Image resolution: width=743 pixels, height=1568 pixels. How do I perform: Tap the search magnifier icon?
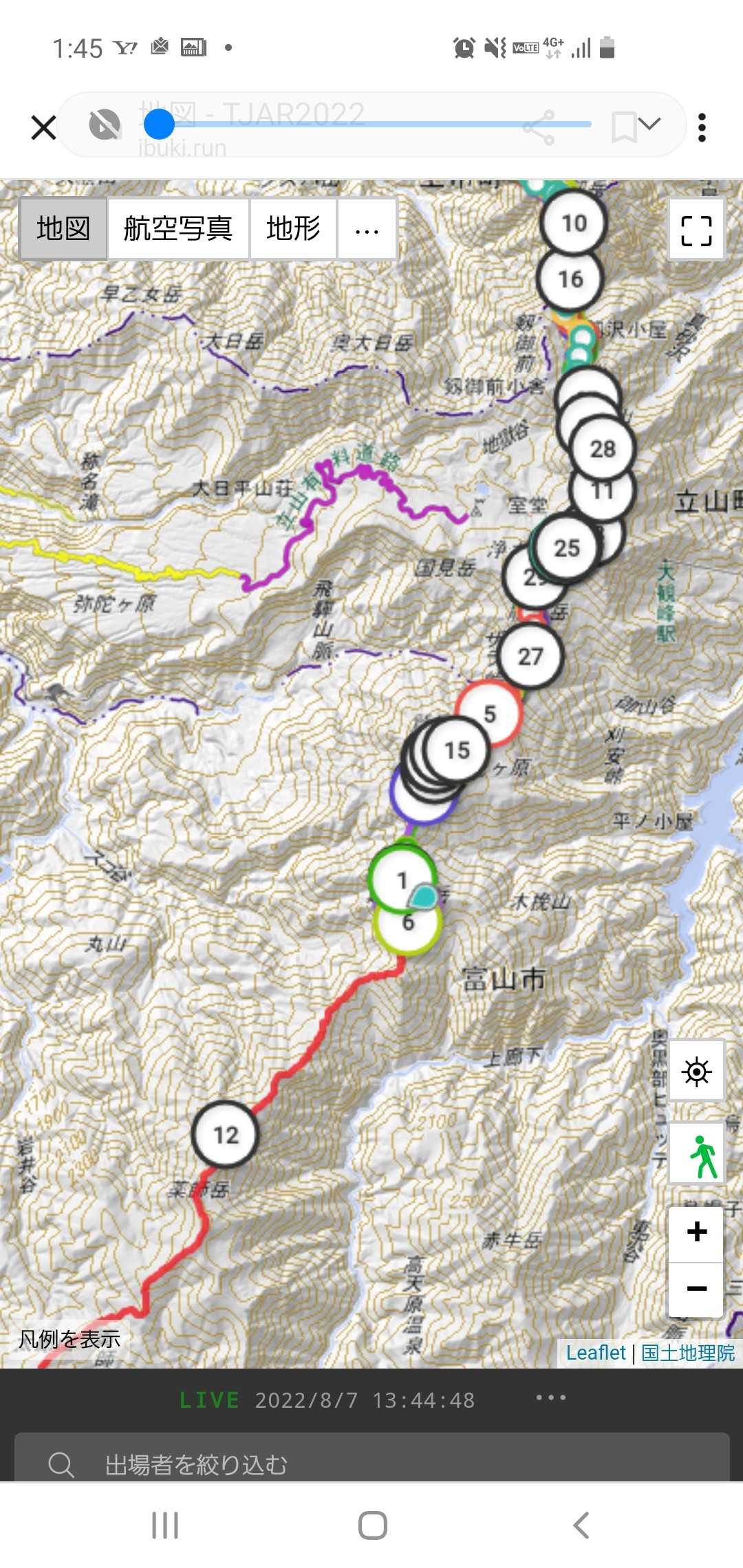point(61,1465)
